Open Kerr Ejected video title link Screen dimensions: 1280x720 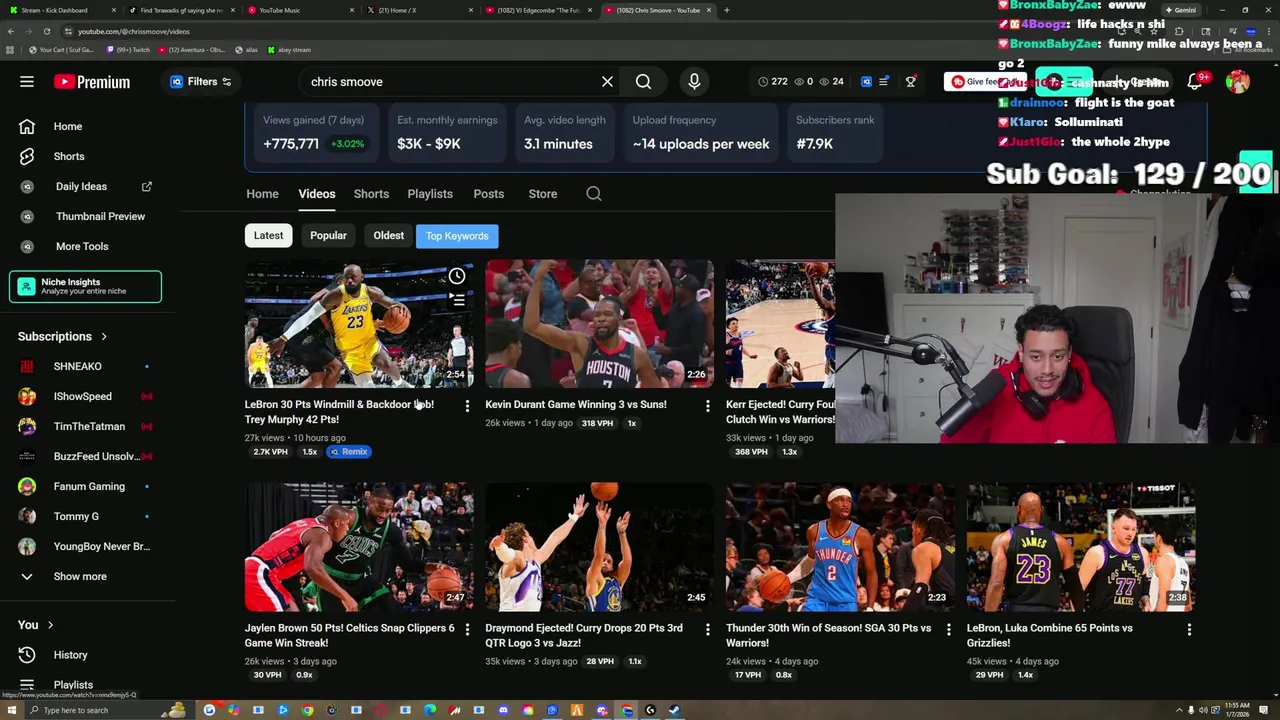[x=780, y=412]
